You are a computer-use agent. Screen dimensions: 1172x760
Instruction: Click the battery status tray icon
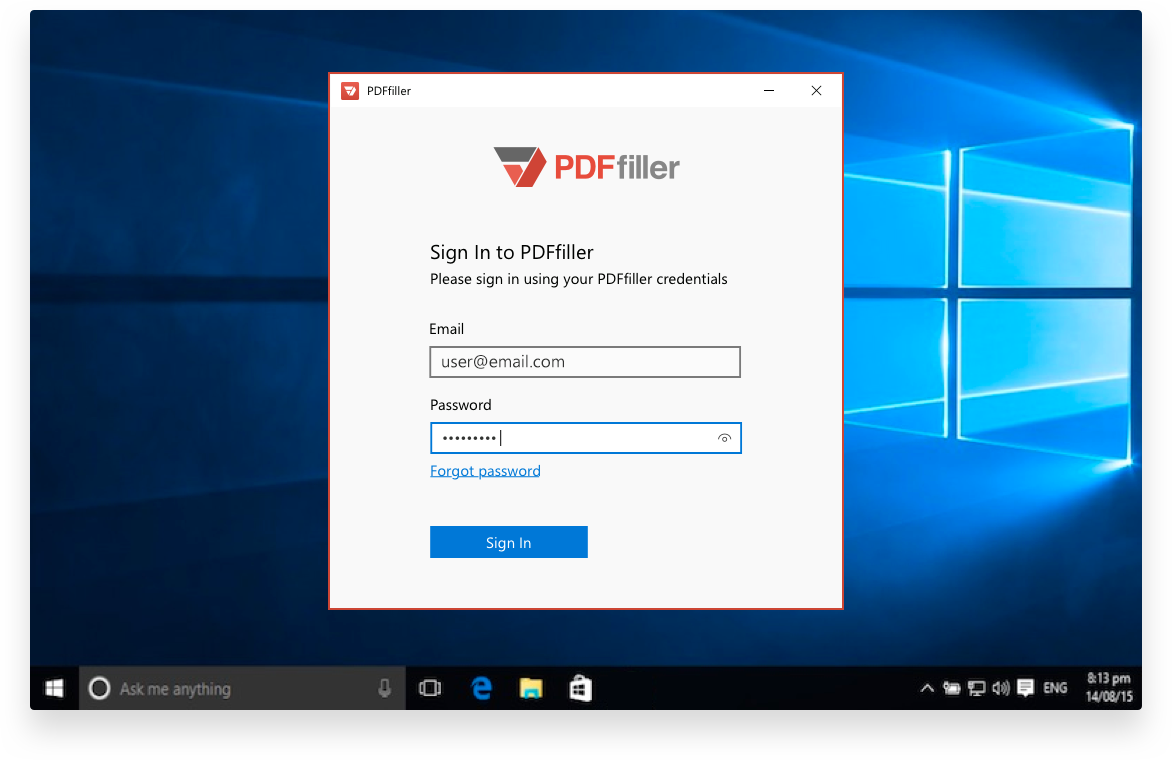coord(952,688)
